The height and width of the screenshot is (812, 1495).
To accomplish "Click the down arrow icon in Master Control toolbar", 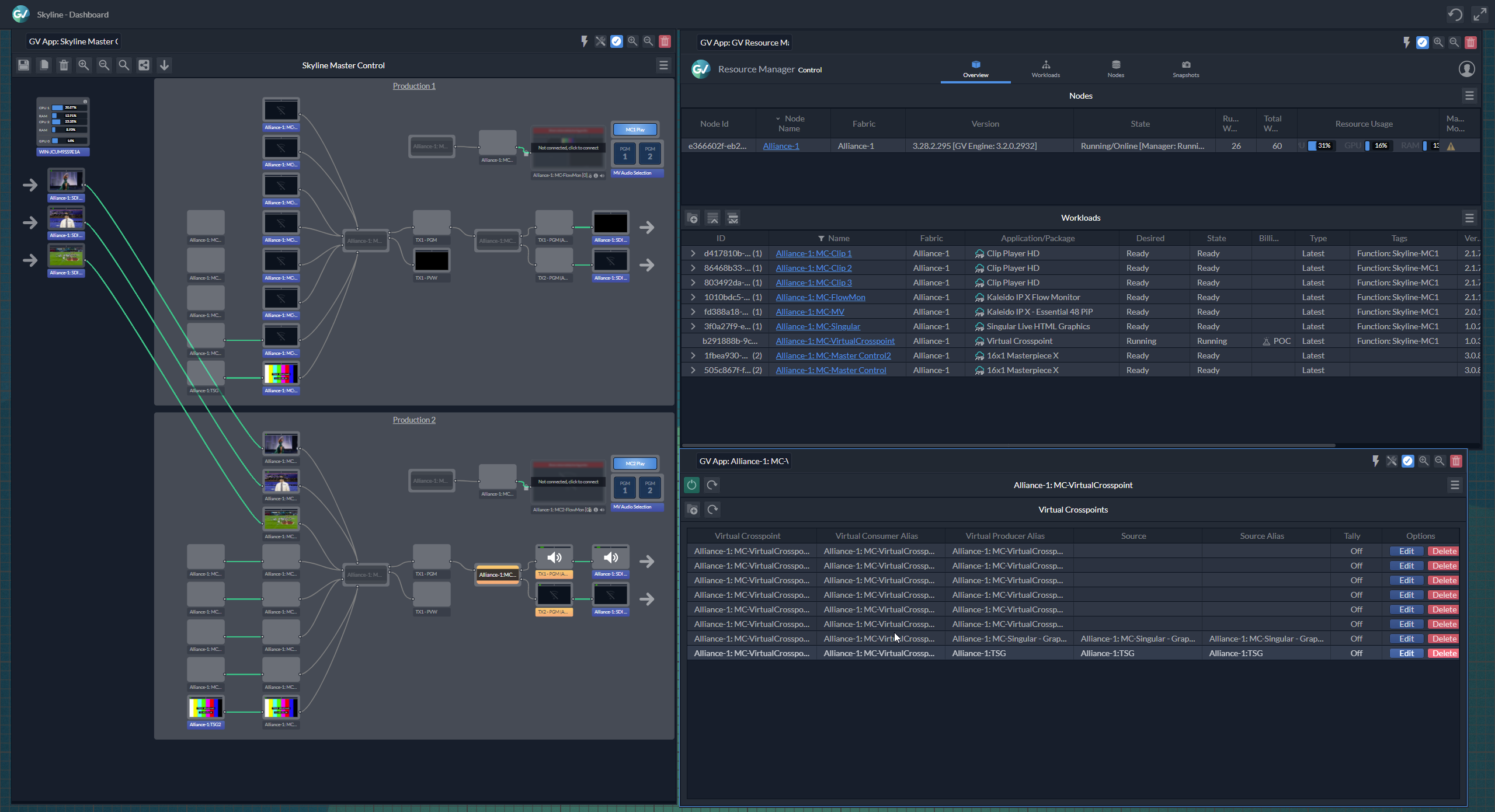I will [x=164, y=65].
